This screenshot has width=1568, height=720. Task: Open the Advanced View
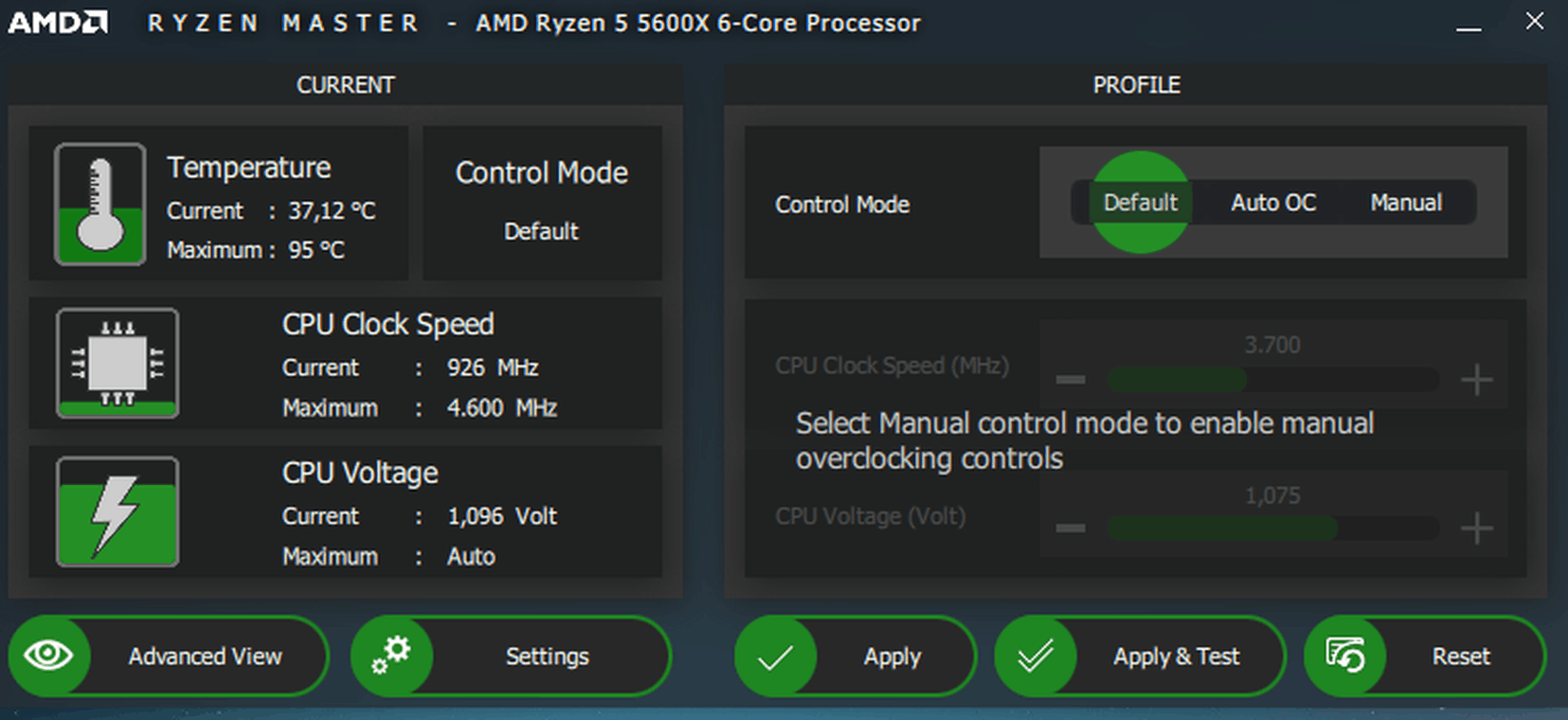[169, 656]
